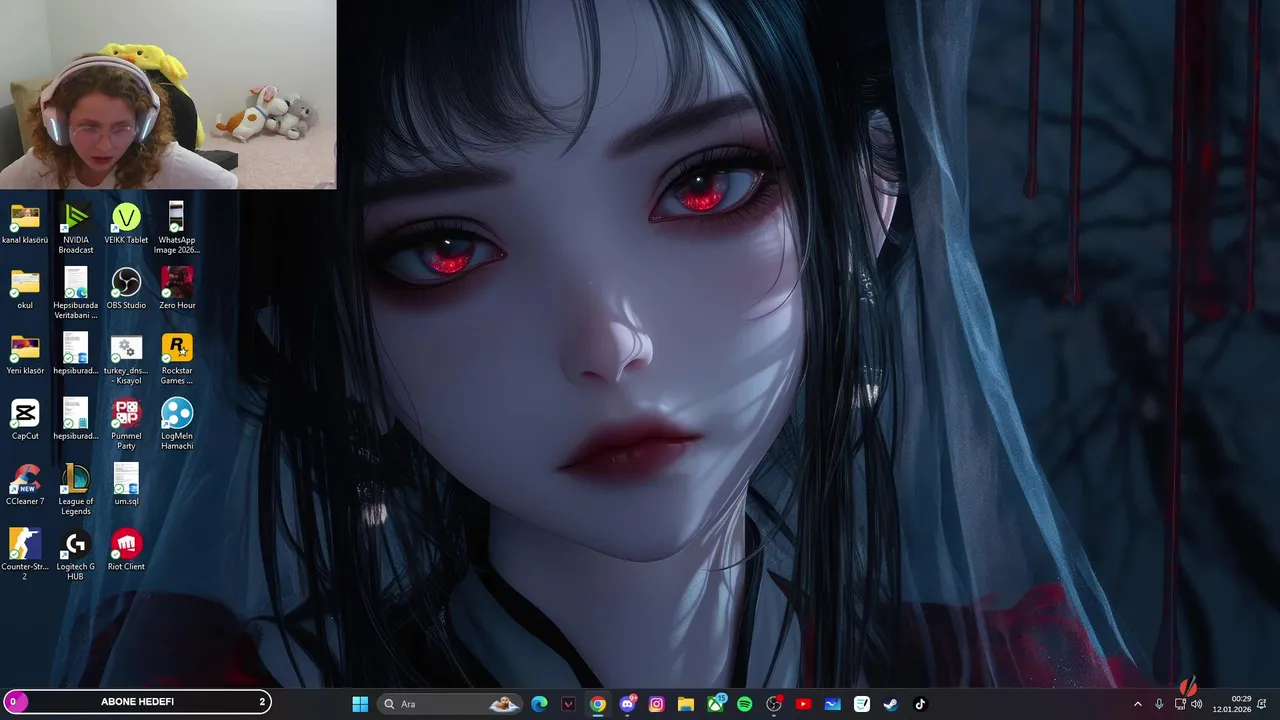Screen dimensions: 1280x720
Task: Open the Yeni klasör folder
Action: point(25,355)
